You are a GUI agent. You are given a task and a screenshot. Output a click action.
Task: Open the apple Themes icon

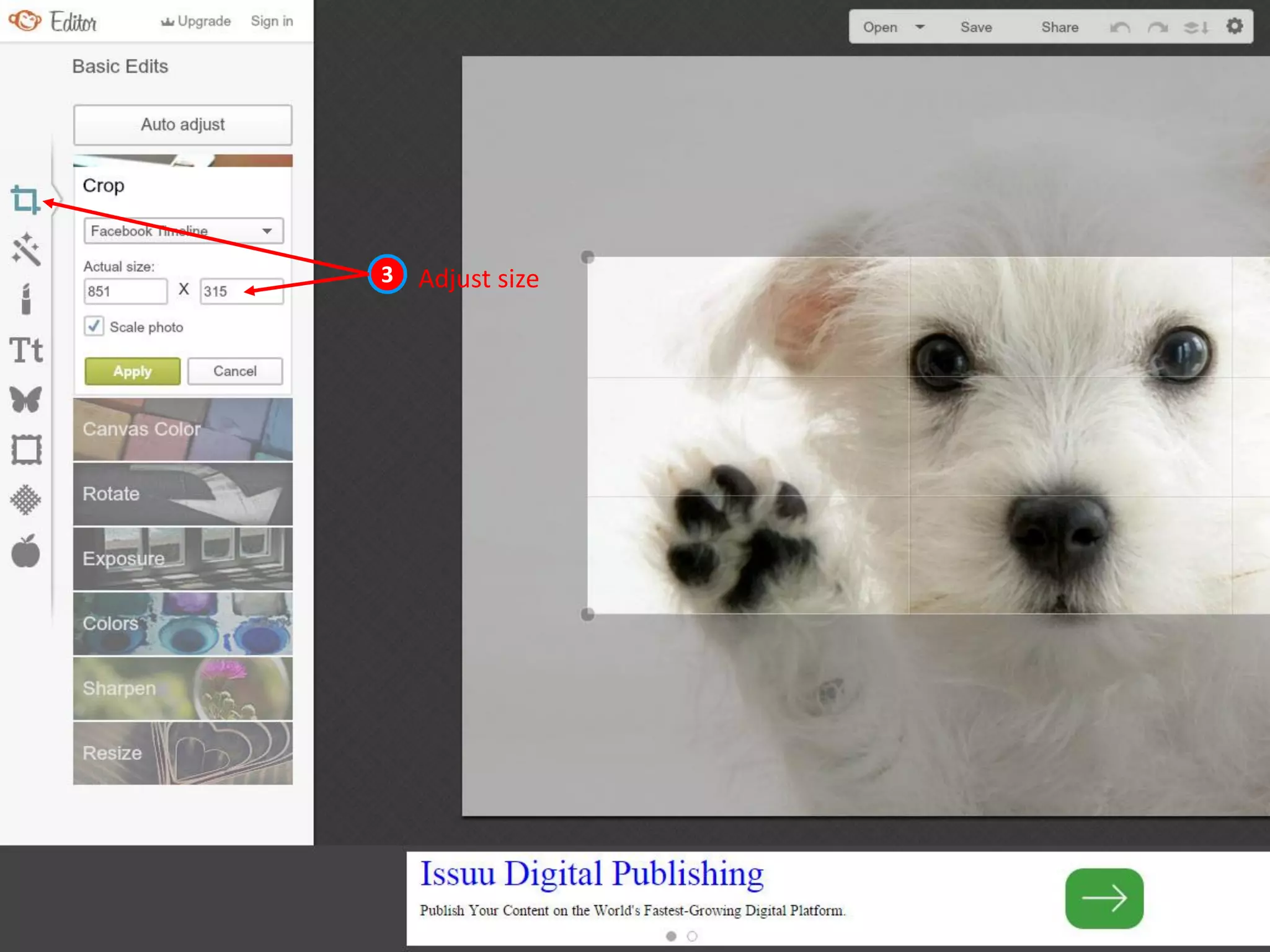pyautogui.click(x=26, y=551)
